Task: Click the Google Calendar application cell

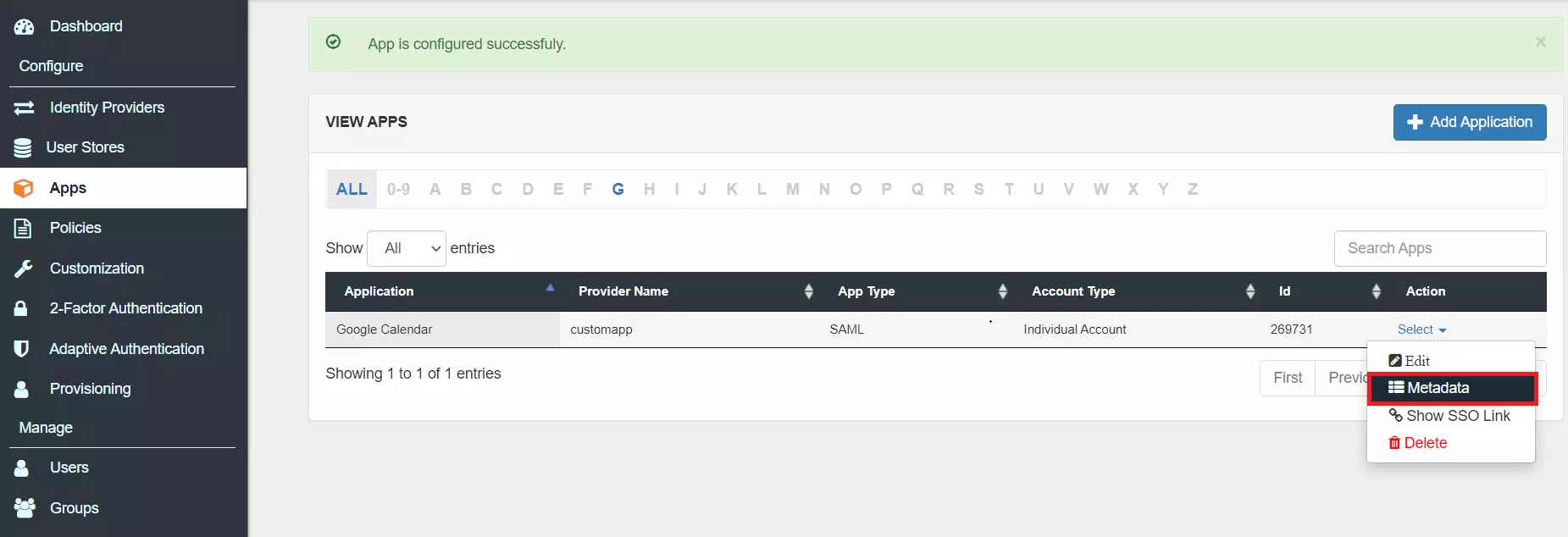Action: click(442, 329)
